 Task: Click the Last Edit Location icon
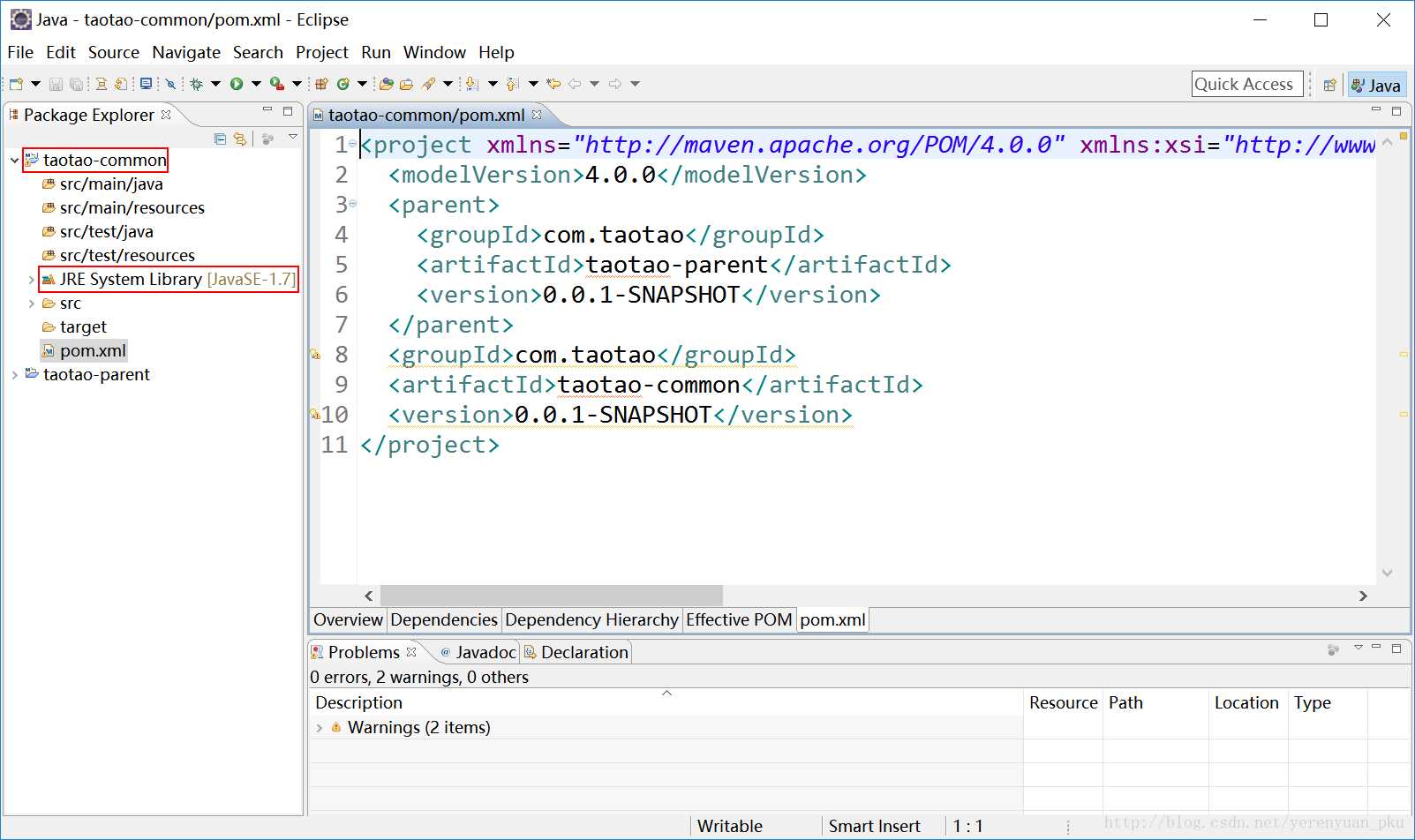pos(553,84)
